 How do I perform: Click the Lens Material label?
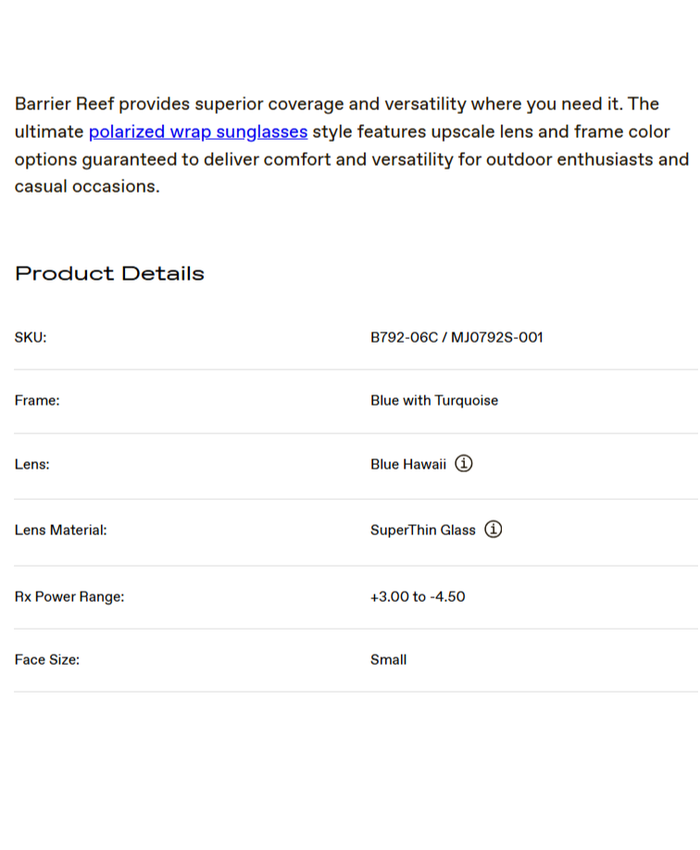click(x=60, y=530)
